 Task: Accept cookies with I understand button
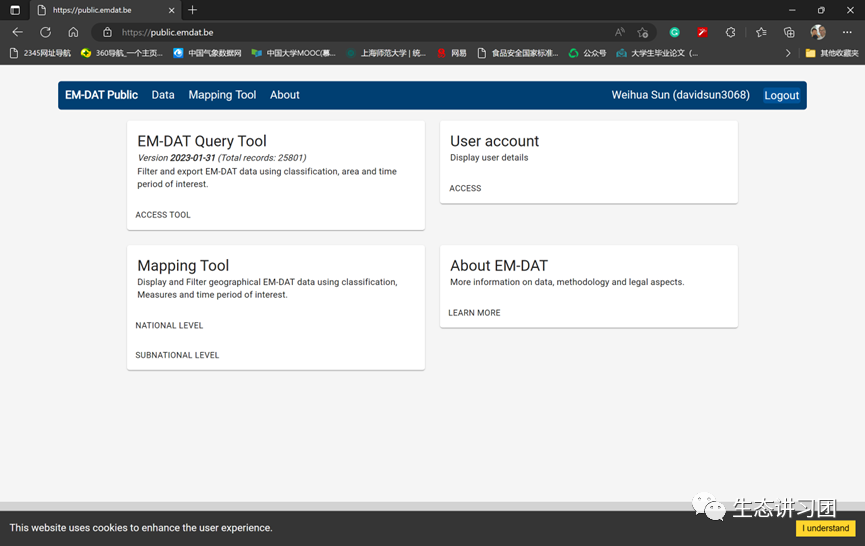[x=825, y=528]
